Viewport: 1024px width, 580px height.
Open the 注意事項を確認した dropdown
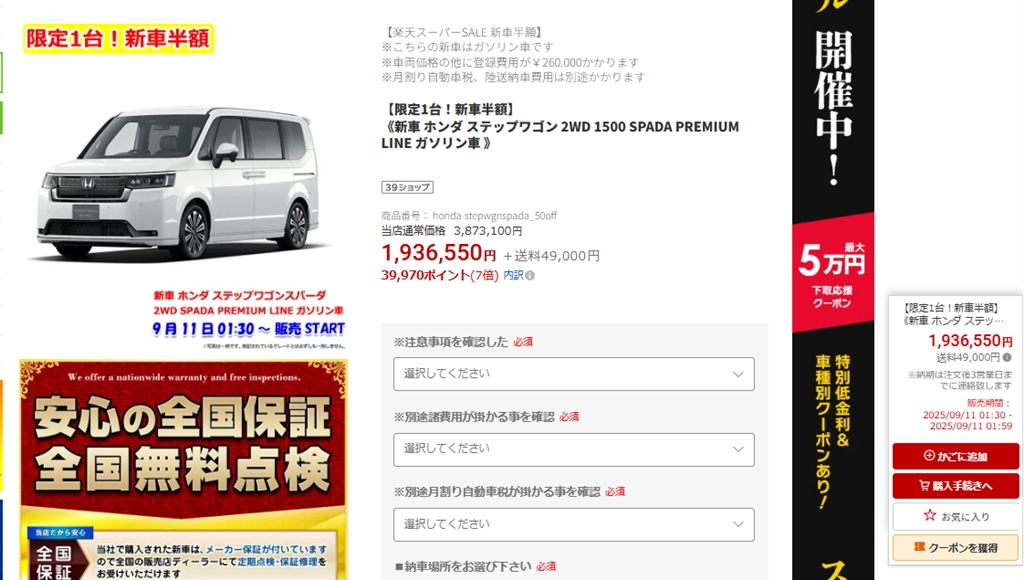(x=573, y=374)
